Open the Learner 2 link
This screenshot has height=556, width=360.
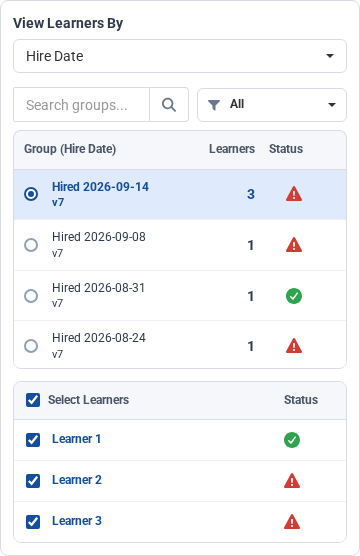pyautogui.click(x=77, y=480)
